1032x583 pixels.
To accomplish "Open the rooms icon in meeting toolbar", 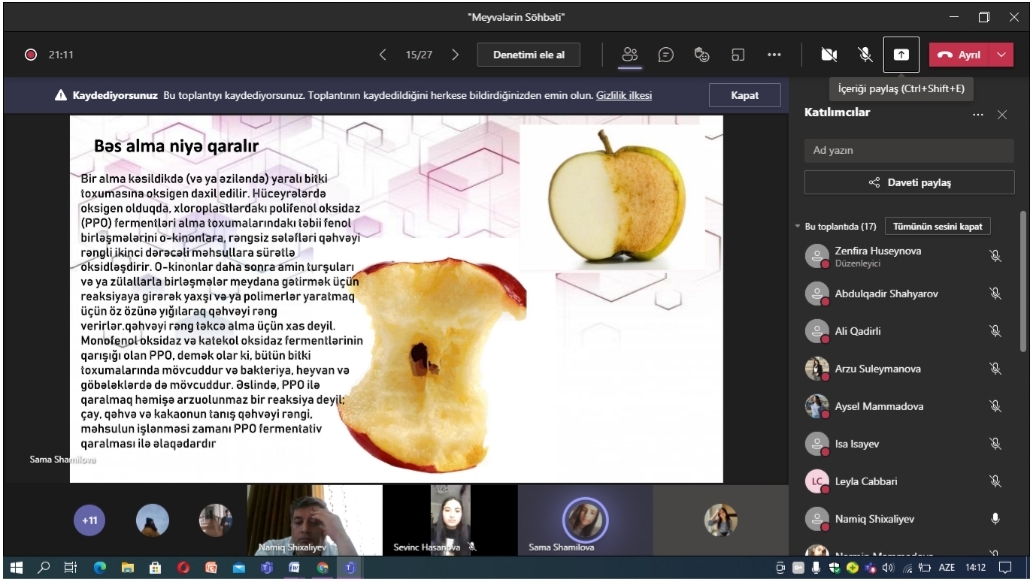I will (736, 55).
